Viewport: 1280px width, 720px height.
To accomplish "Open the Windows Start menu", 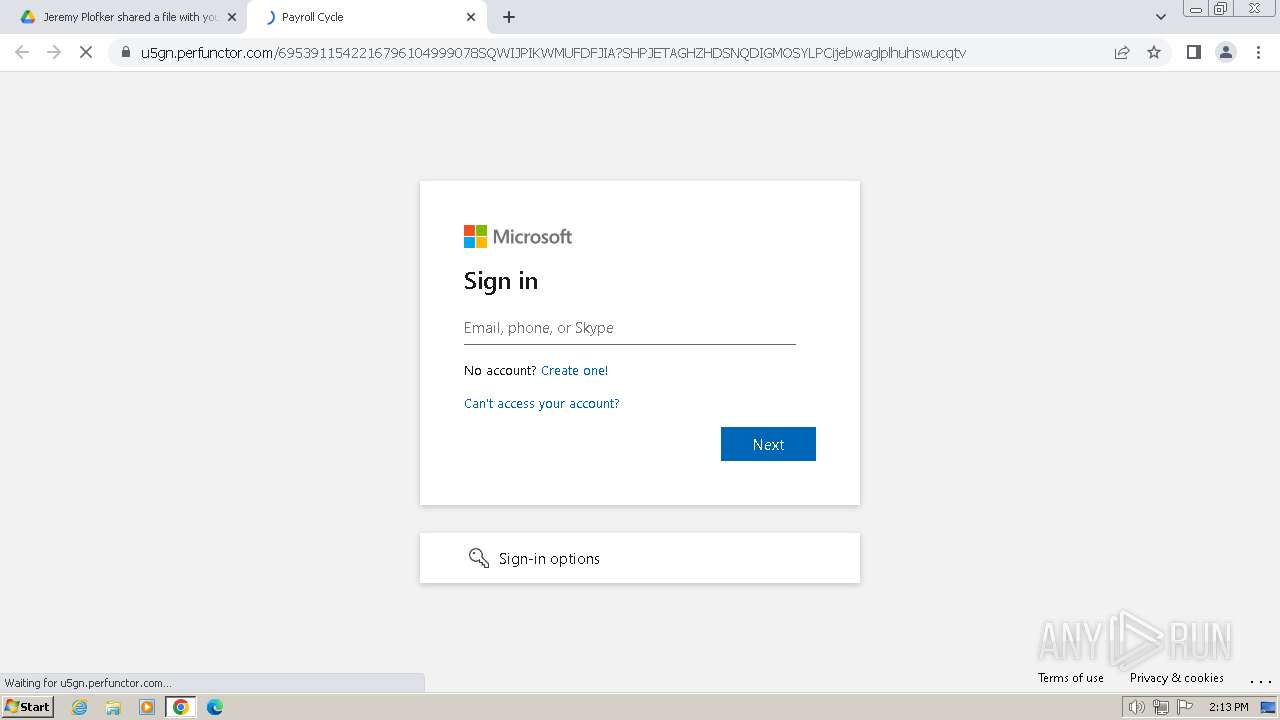I will tap(28, 707).
